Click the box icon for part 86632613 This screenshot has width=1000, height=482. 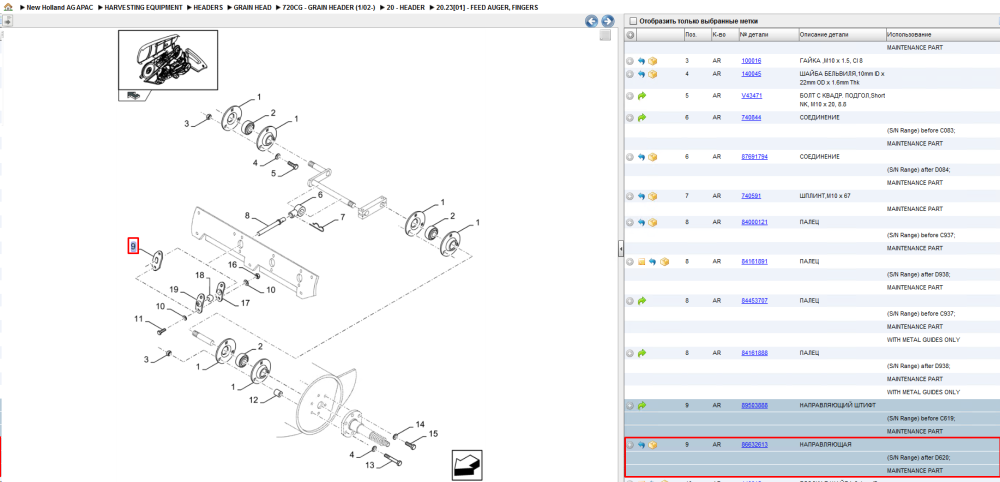653,444
